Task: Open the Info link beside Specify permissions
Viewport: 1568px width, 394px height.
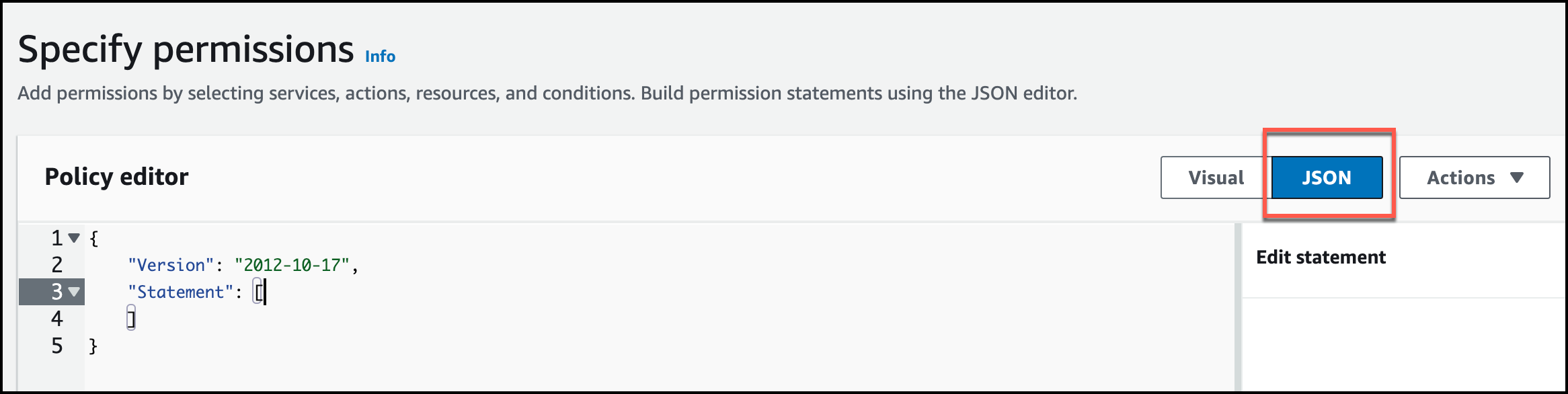Action: click(380, 56)
